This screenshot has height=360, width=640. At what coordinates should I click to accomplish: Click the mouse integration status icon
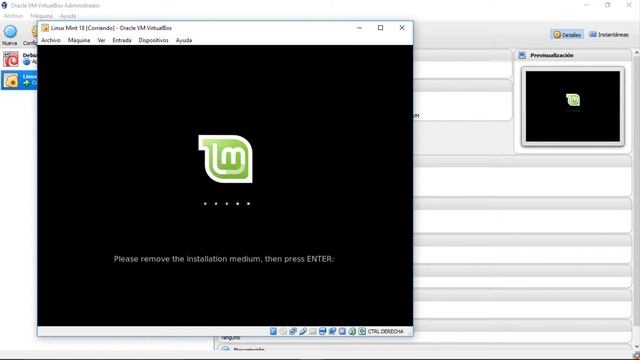pos(352,331)
